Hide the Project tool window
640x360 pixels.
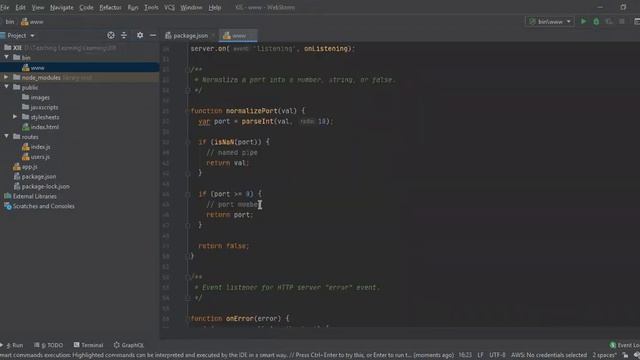(153, 36)
